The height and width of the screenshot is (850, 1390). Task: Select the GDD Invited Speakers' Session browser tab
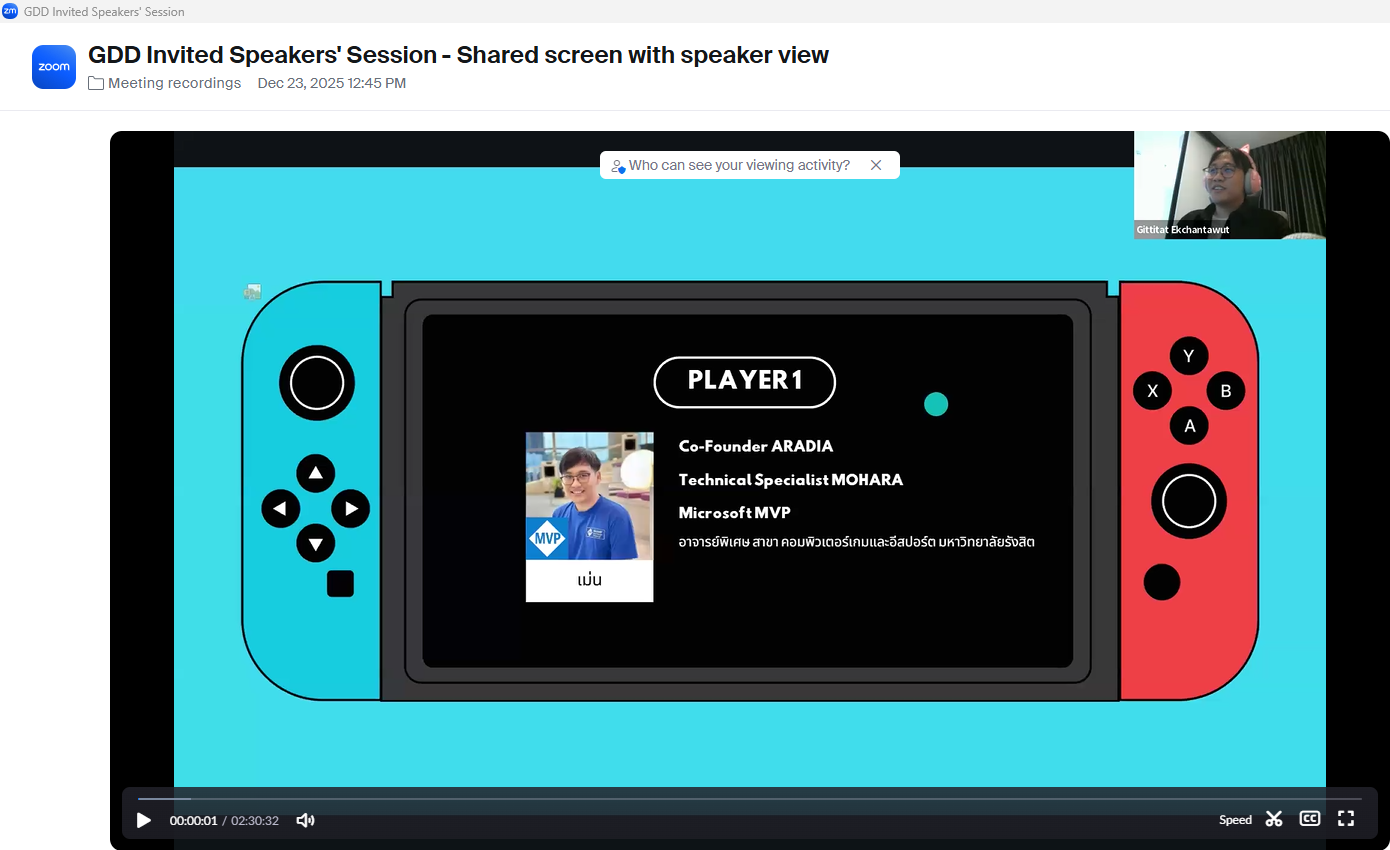click(x=104, y=12)
